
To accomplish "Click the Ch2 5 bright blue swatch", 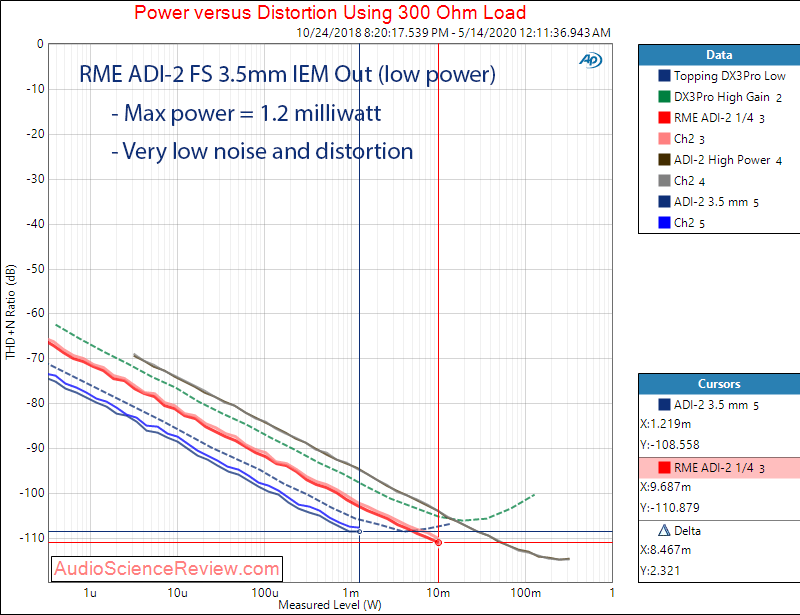I will [664, 223].
